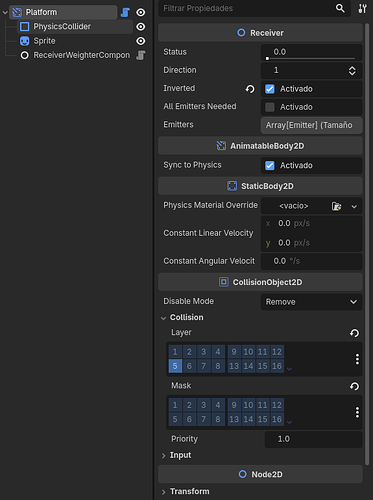Collapse the Platform node tree
Viewport: 373px width, 500px height.
[5, 12]
